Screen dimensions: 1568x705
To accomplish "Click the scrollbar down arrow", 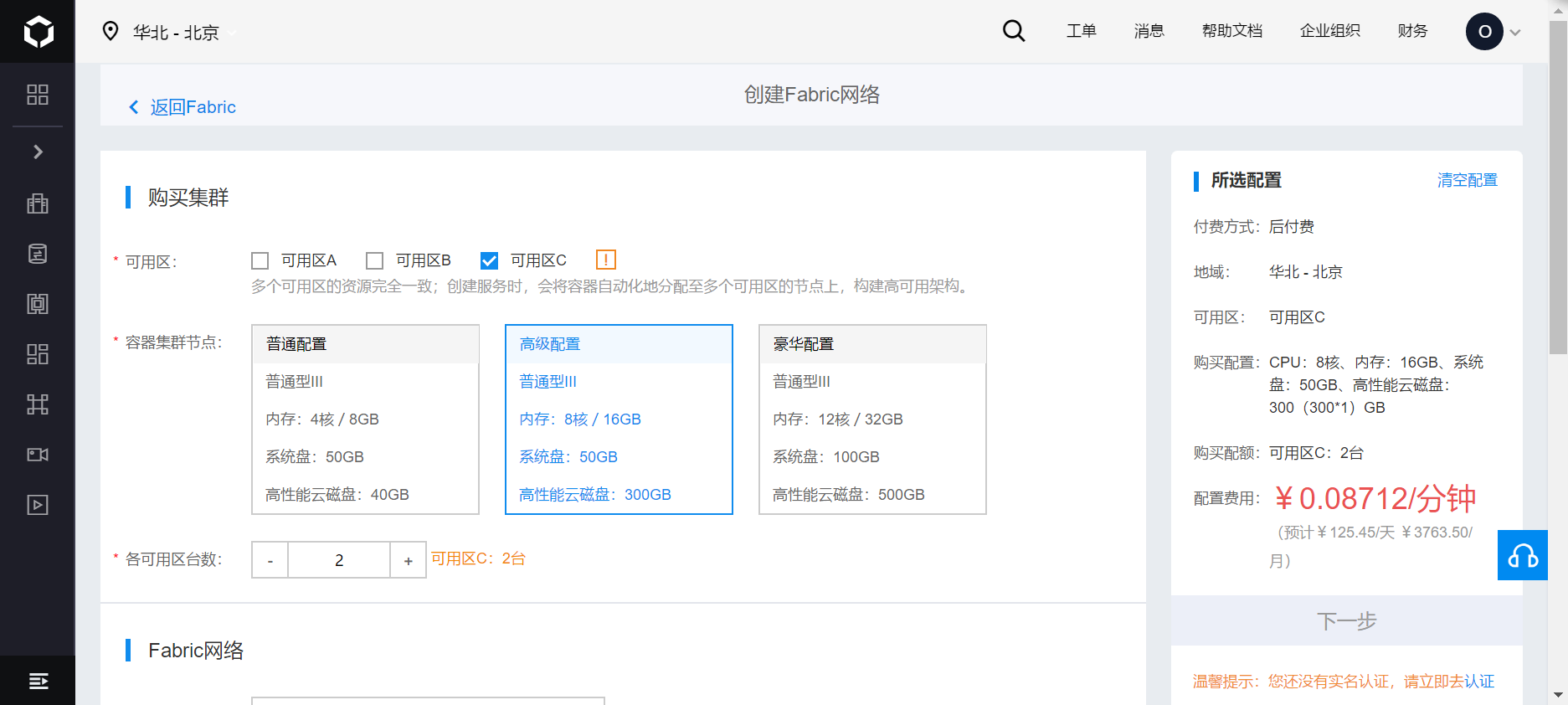I will click(x=1558, y=696).
